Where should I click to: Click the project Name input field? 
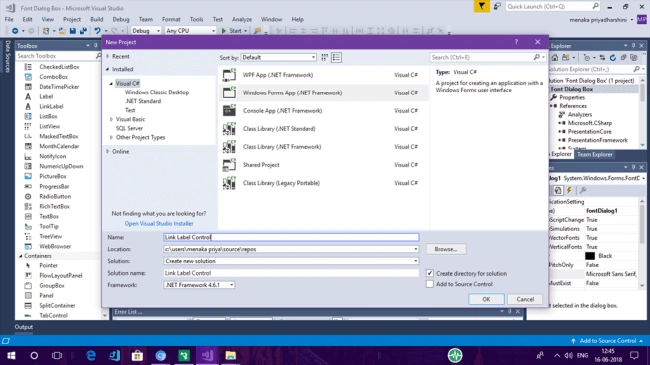point(291,237)
